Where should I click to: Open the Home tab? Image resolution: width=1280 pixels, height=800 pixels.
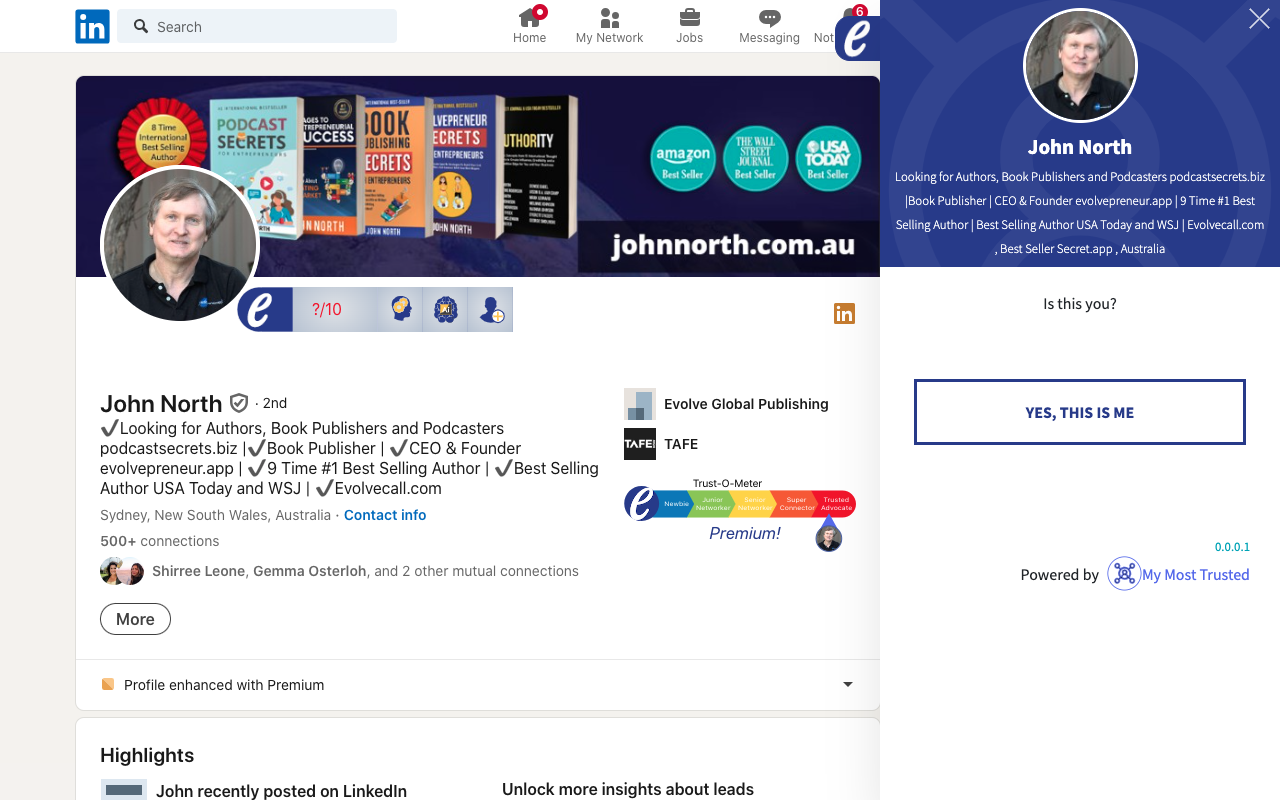pyautogui.click(x=530, y=26)
